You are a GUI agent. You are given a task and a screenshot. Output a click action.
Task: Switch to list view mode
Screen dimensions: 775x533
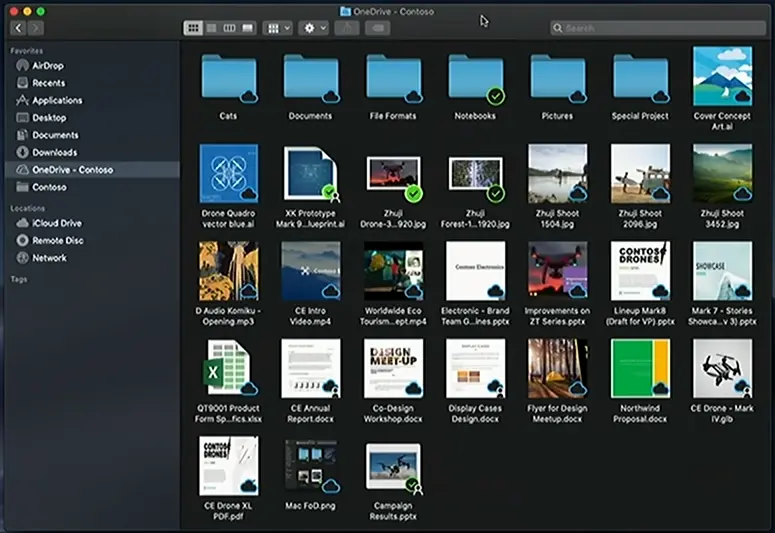pos(211,28)
